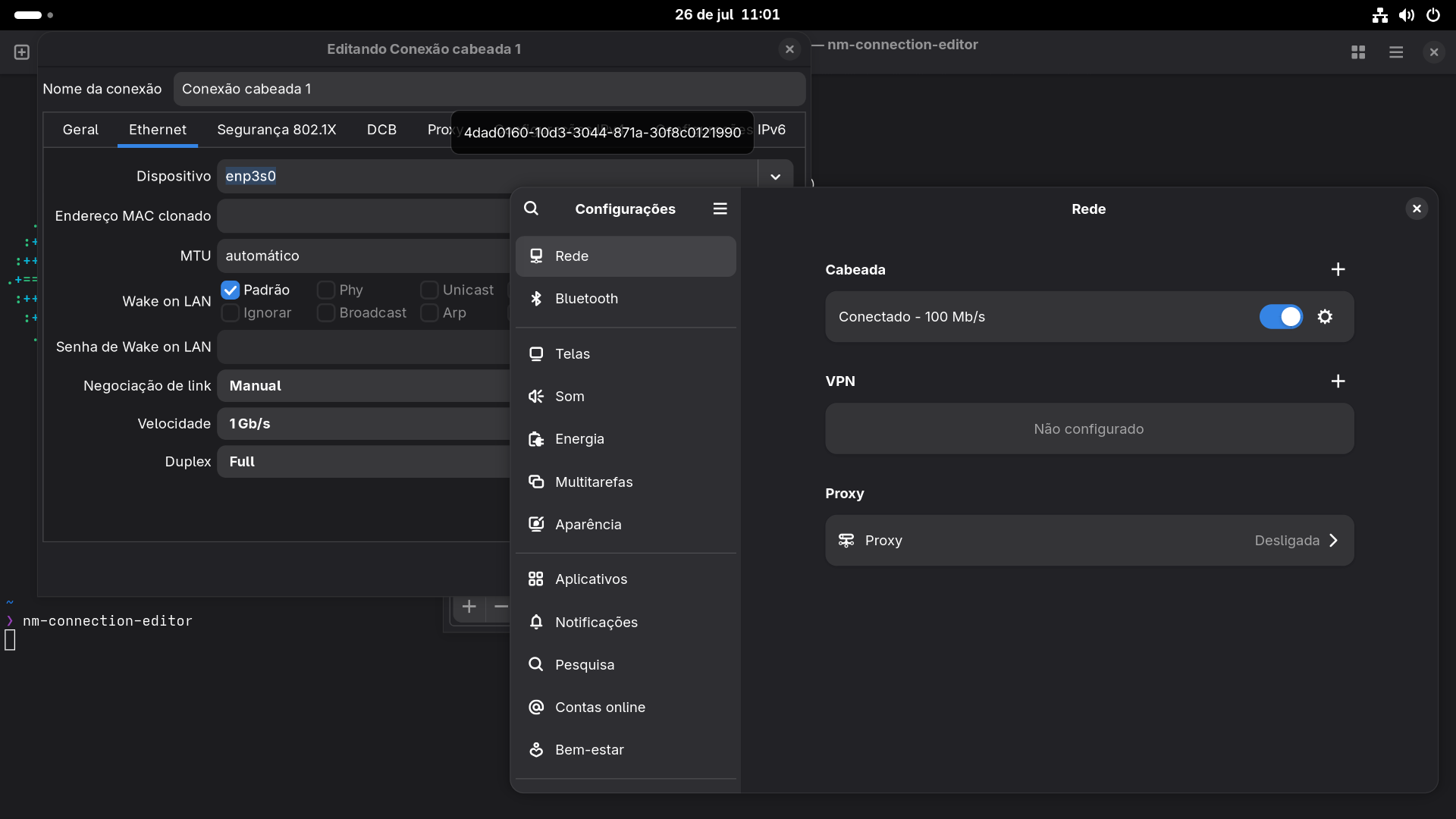Switch to the Segurança 802.1X tab
Image resolution: width=1456 pixels, height=819 pixels.
[x=276, y=130]
